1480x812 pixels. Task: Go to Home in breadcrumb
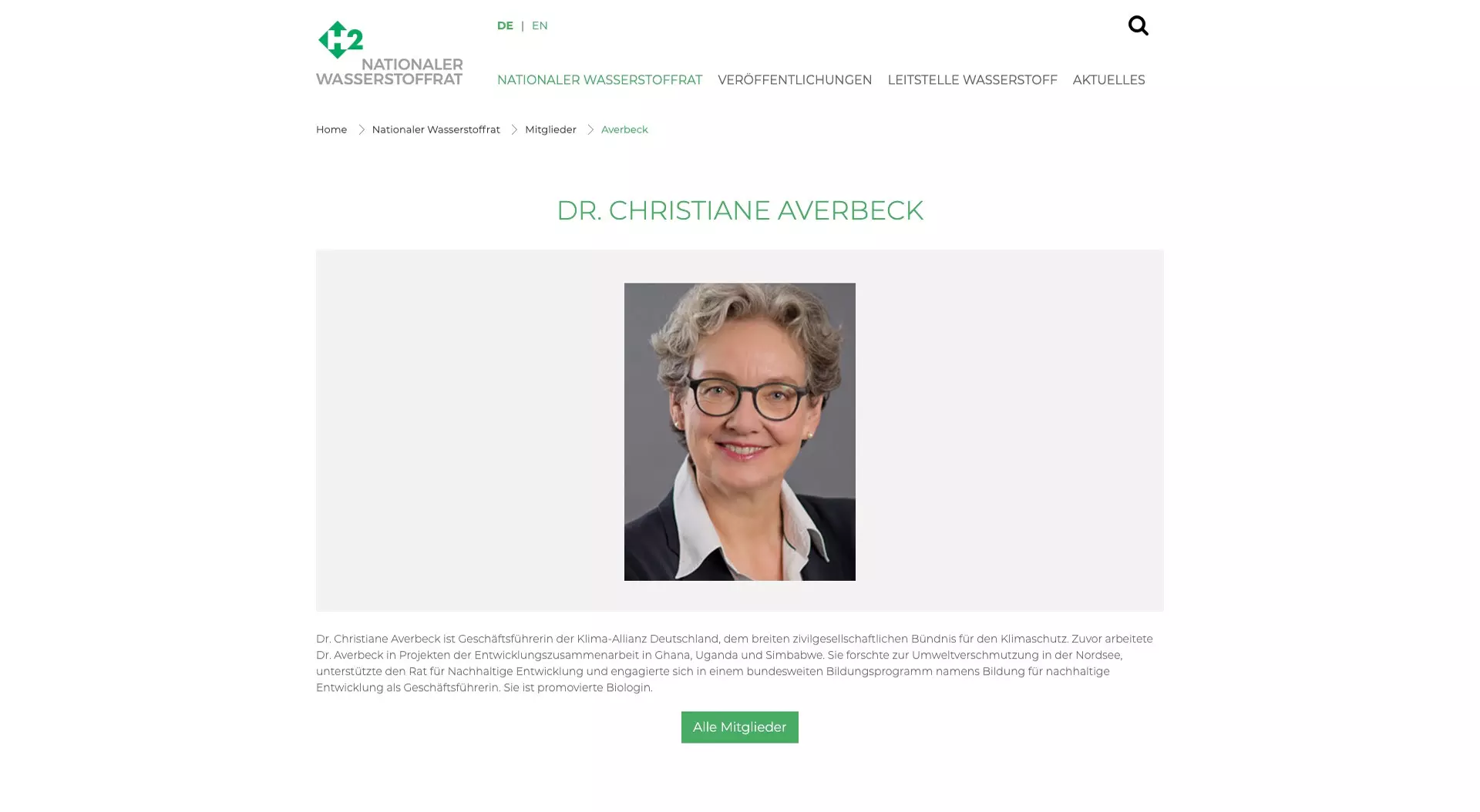(331, 129)
